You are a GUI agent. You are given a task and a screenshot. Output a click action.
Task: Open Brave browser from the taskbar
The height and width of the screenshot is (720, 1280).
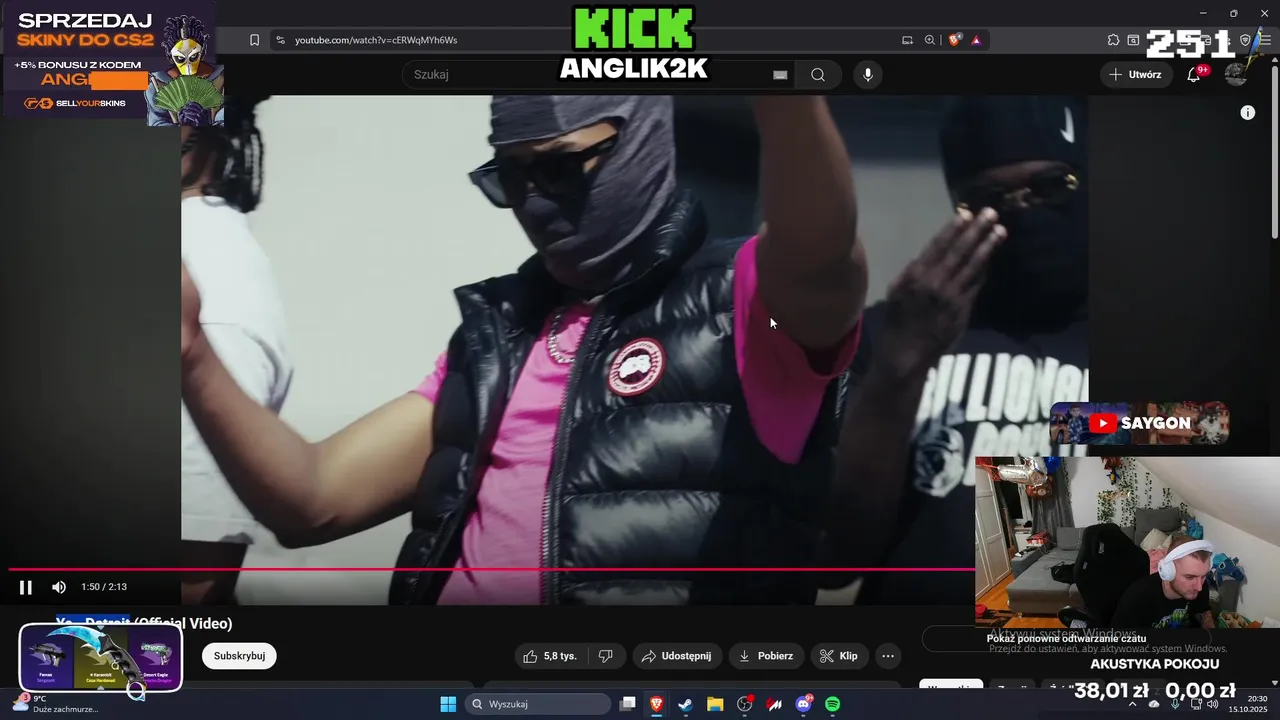[x=656, y=704]
